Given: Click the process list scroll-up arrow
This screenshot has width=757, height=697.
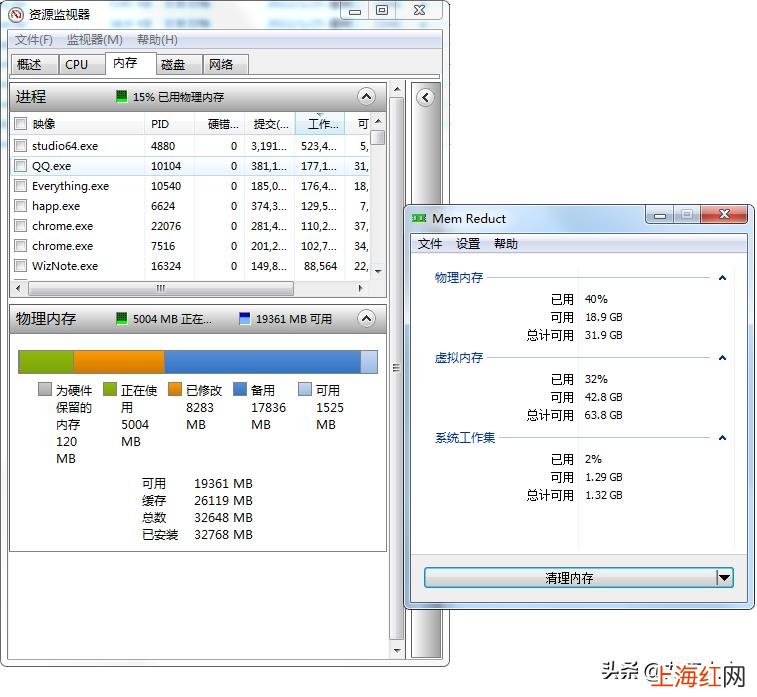Looking at the screenshot, I should coord(378,121).
